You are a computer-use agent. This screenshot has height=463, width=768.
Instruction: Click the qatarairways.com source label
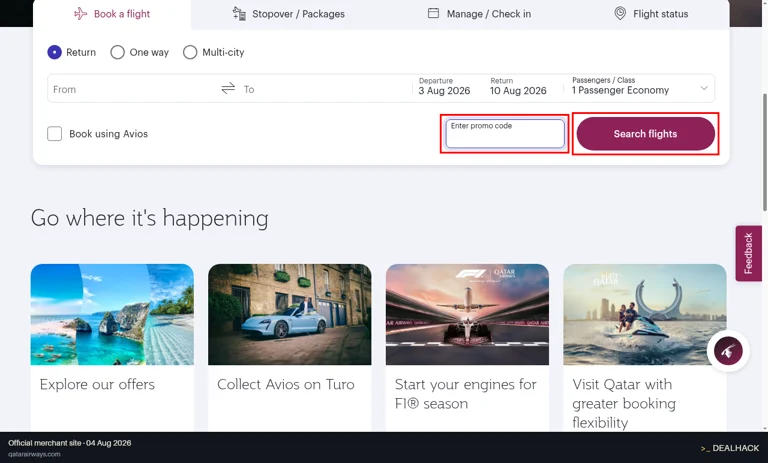34,454
